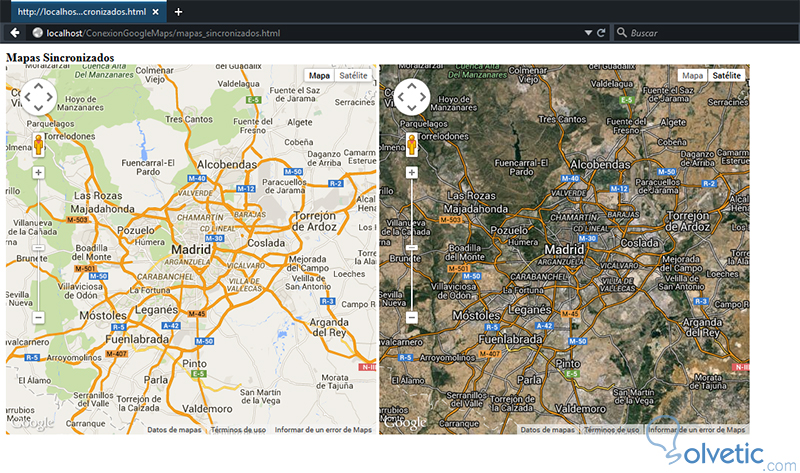Click the Fuenlabrada label on the satellite map
This screenshot has height=473, width=800.
click(x=510, y=339)
